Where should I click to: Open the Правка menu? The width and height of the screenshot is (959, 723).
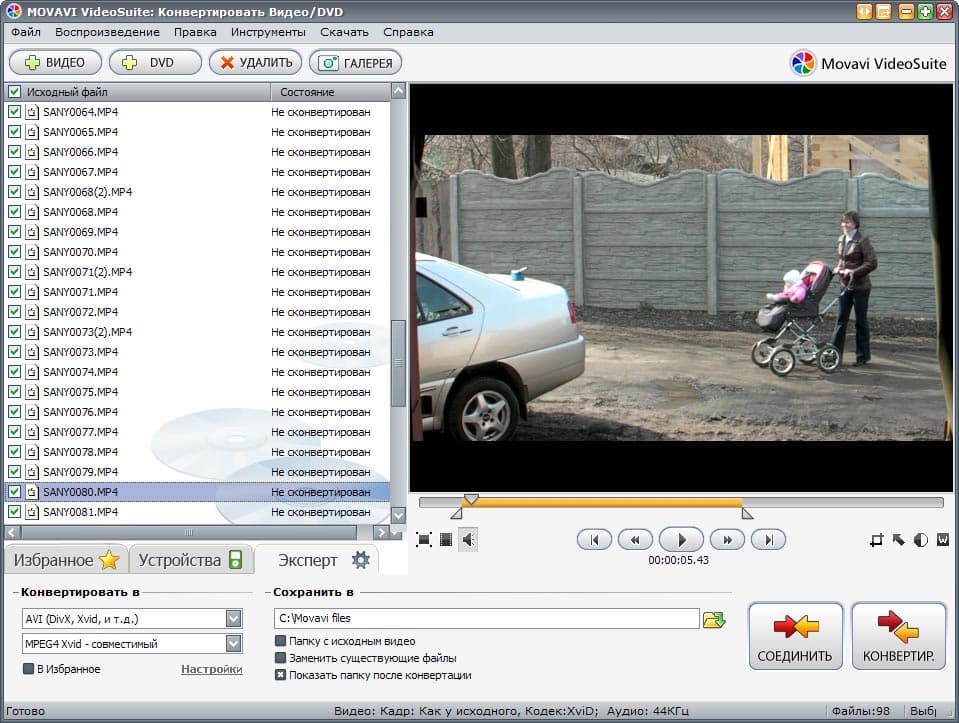[x=195, y=32]
